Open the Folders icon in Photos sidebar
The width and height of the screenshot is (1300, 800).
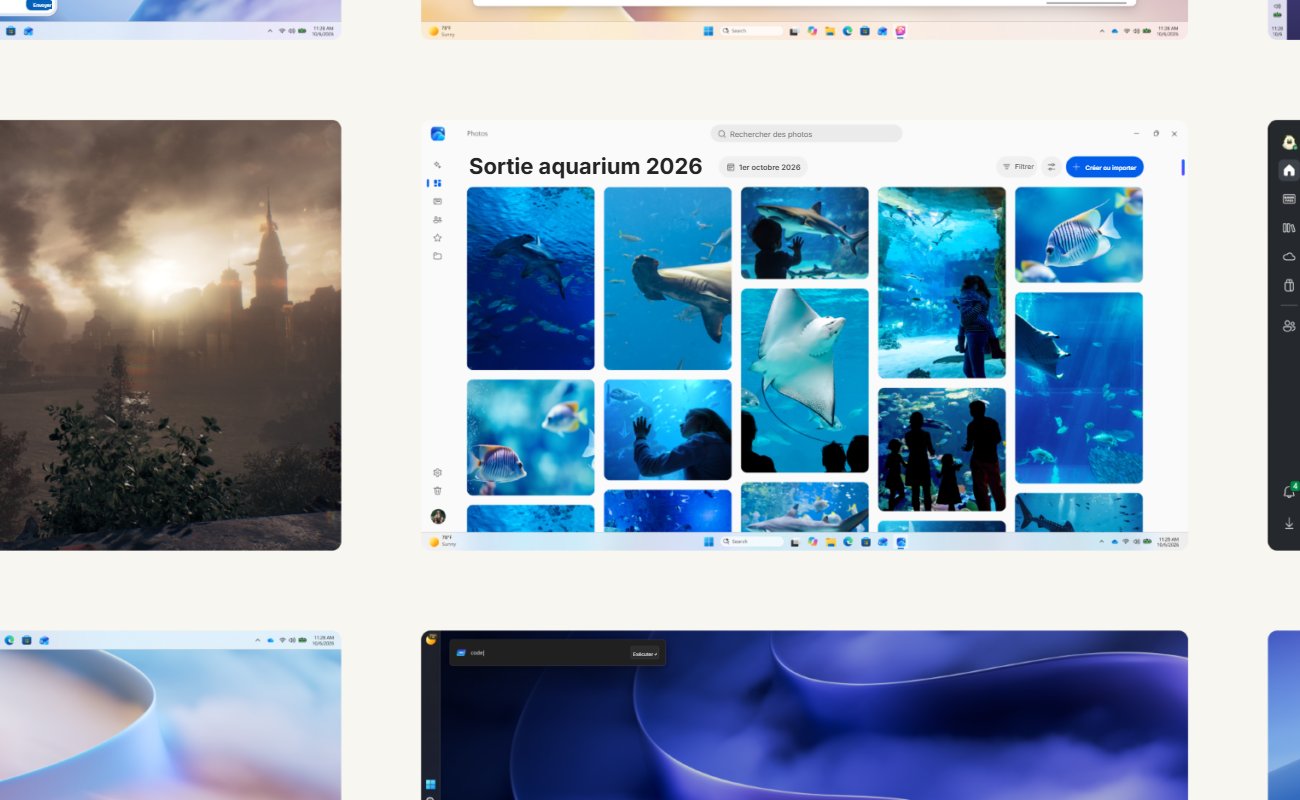click(x=437, y=256)
